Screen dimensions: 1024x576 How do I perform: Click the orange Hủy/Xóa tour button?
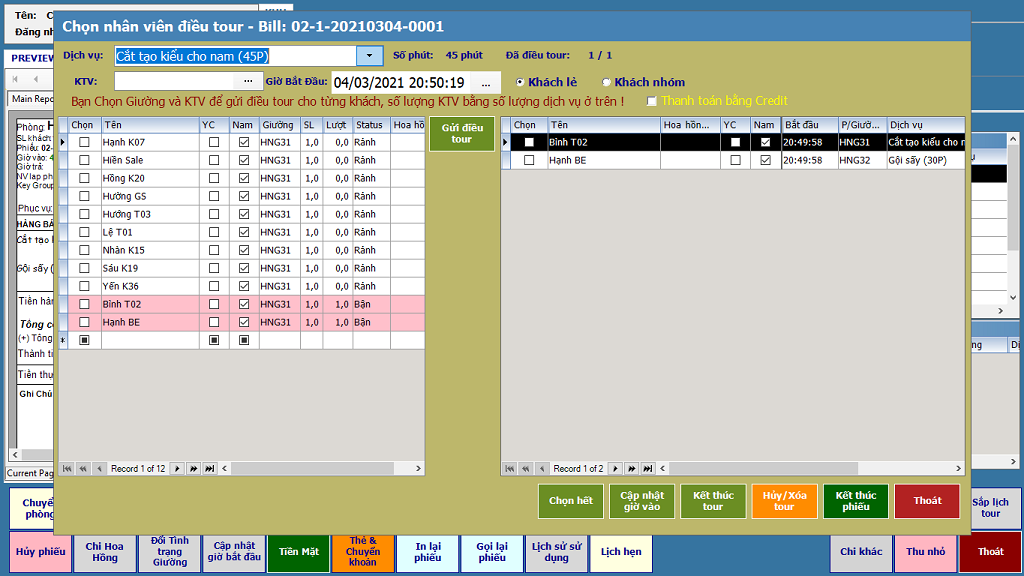[x=784, y=501]
